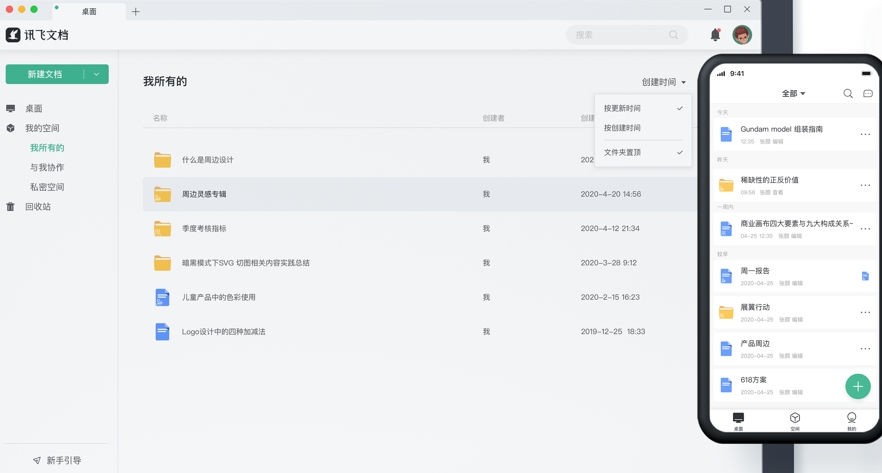Open the file named 周边灵感专辑
This screenshot has height=473, width=882.
(x=204, y=194)
